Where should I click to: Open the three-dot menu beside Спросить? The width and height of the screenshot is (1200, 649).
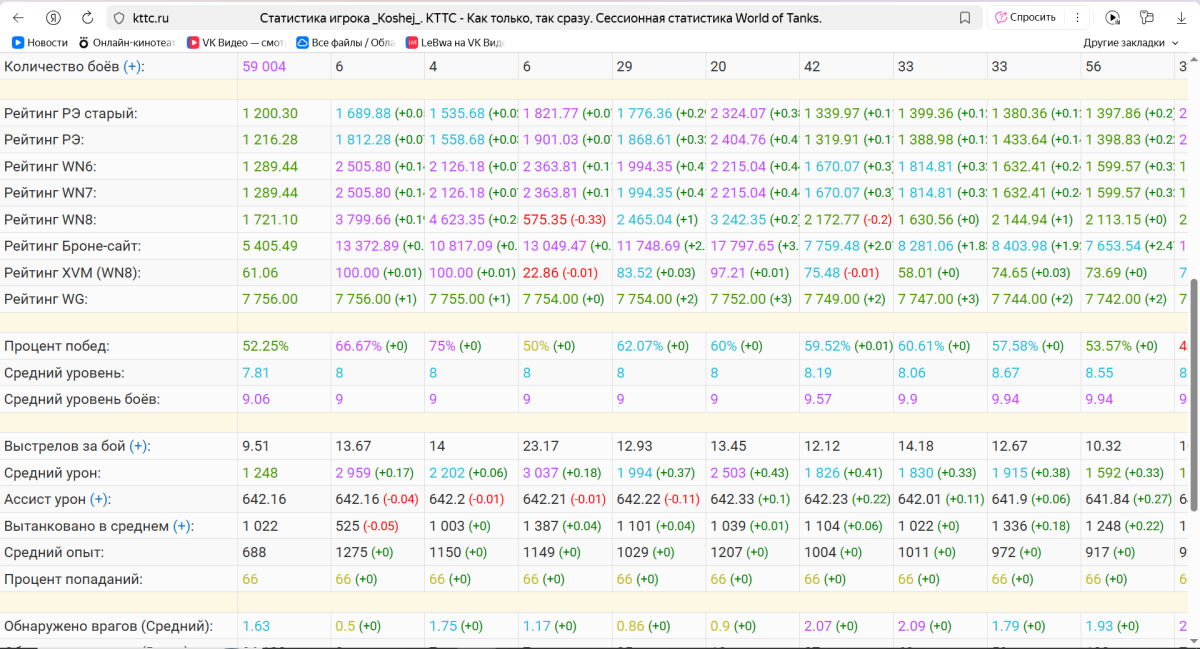(x=1076, y=18)
